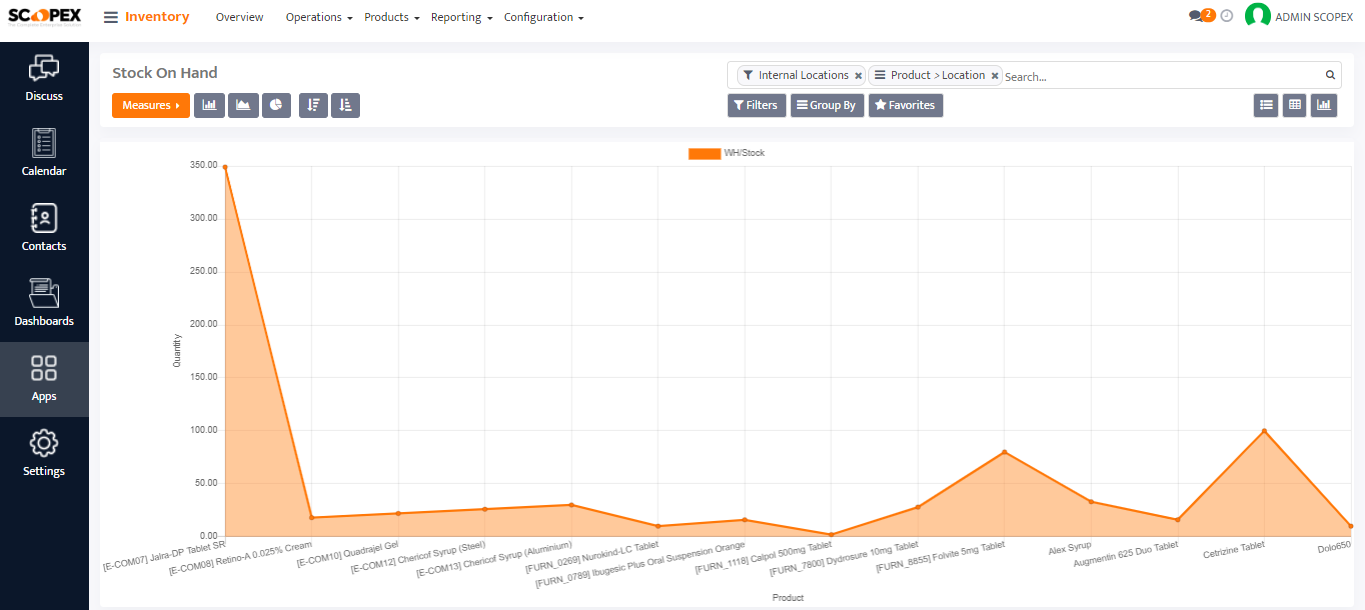Screen dimensions: 1365x610
Task: Open the ADMIN SCOPEX user menu
Action: pos(1300,17)
